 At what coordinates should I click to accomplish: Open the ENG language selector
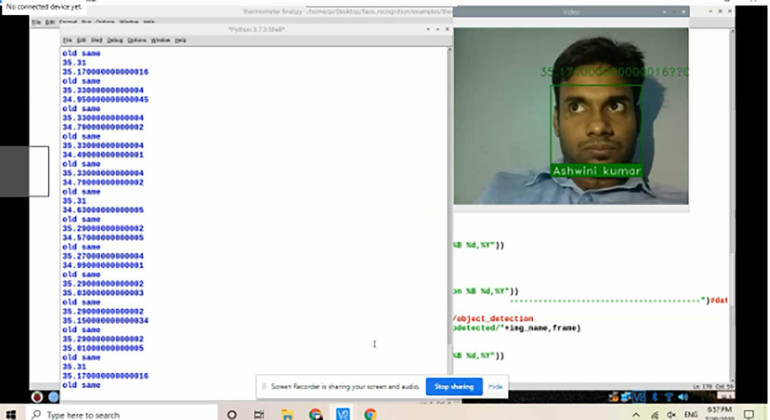690,413
